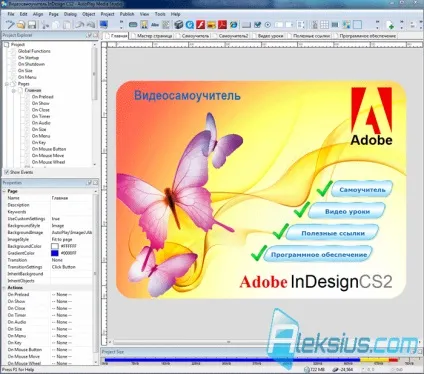
Task: Click the Самоучитель button on the page
Action: (x=362, y=189)
